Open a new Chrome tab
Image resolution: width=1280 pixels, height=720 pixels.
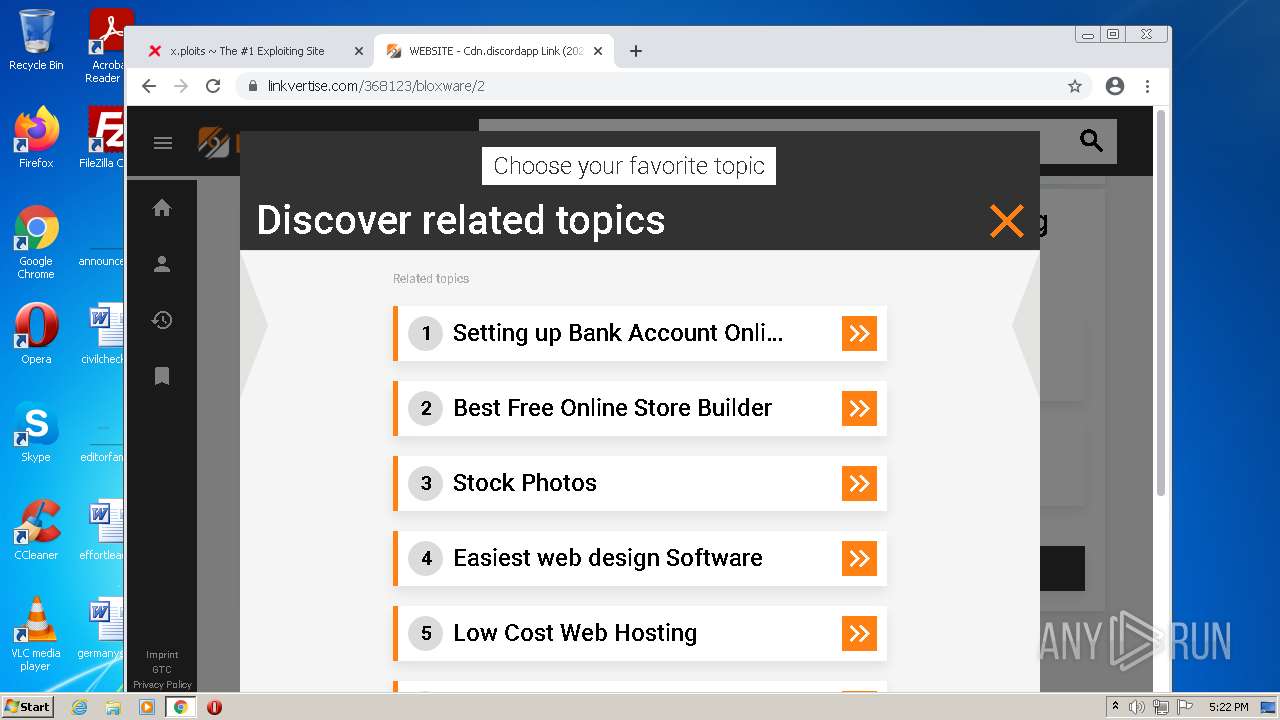(x=636, y=51)
